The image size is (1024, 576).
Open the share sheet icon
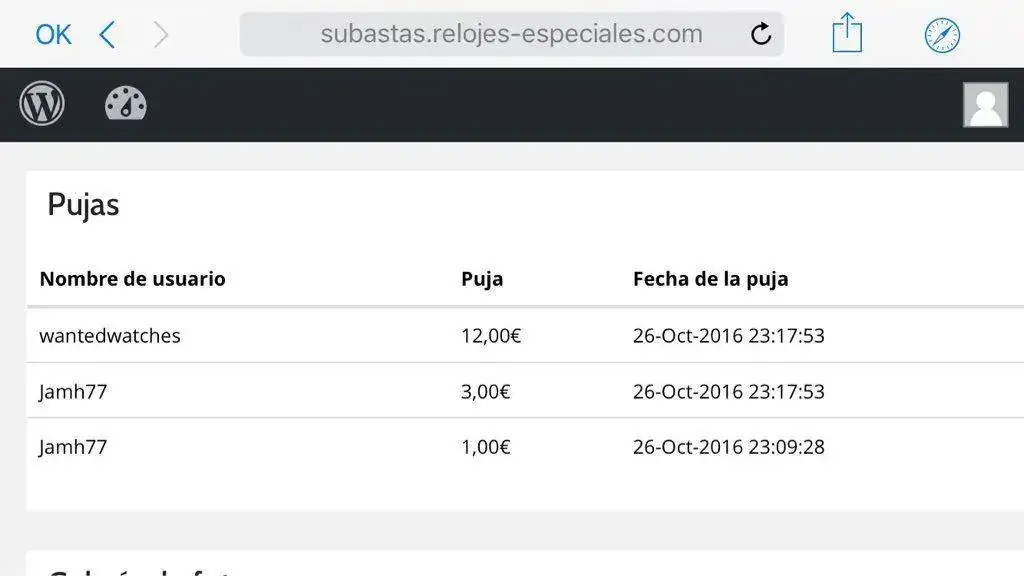[847, 33]
